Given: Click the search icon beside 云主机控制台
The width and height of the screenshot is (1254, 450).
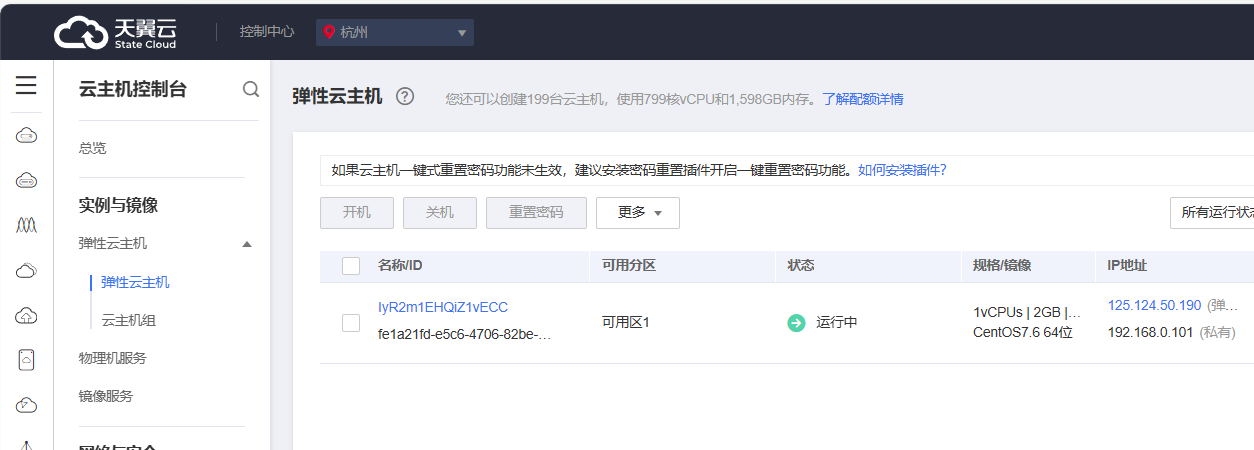Looking at the screenshot, I should click(251, 90).
